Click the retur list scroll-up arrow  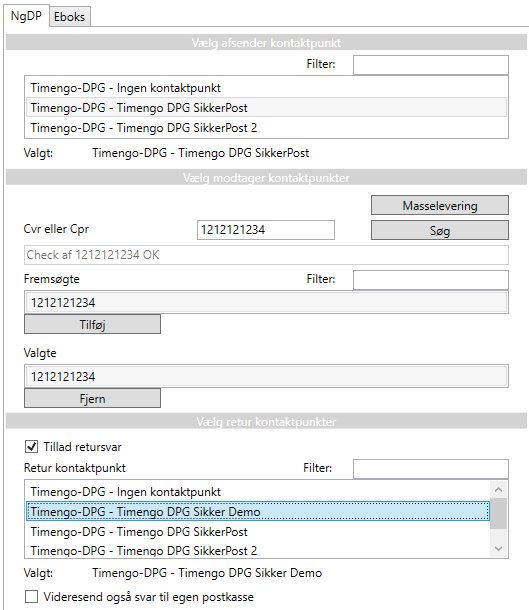tap(499, 489)
